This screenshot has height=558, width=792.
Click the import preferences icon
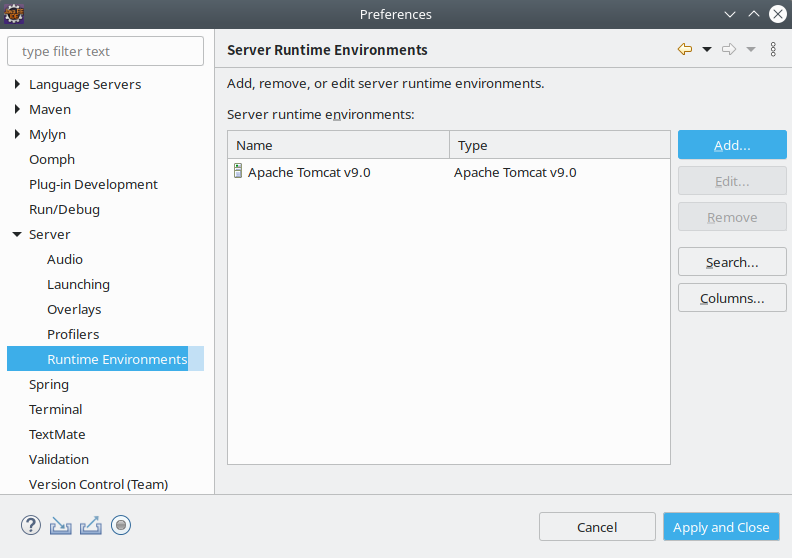click(61, 526)
